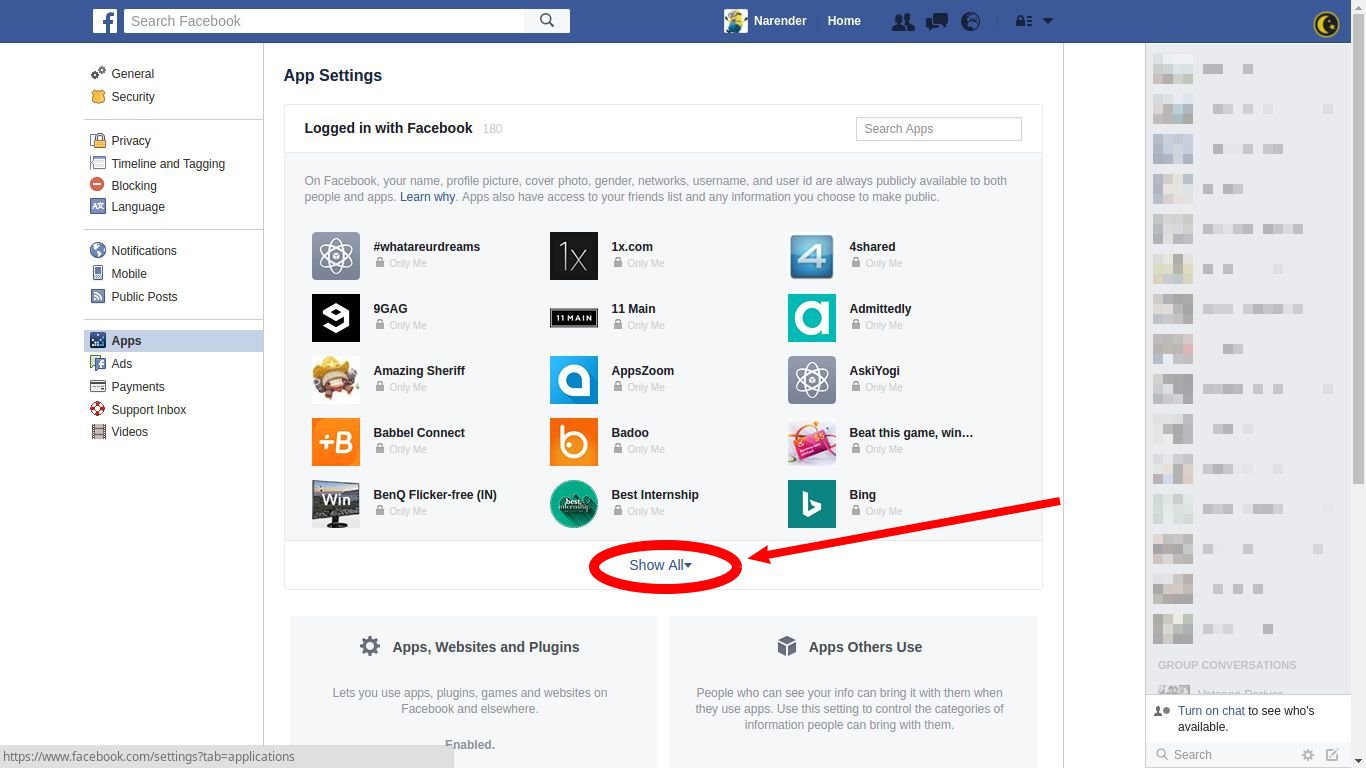Click the Facebook logo icon
The image size is (1366, 768).
point(105,21)
